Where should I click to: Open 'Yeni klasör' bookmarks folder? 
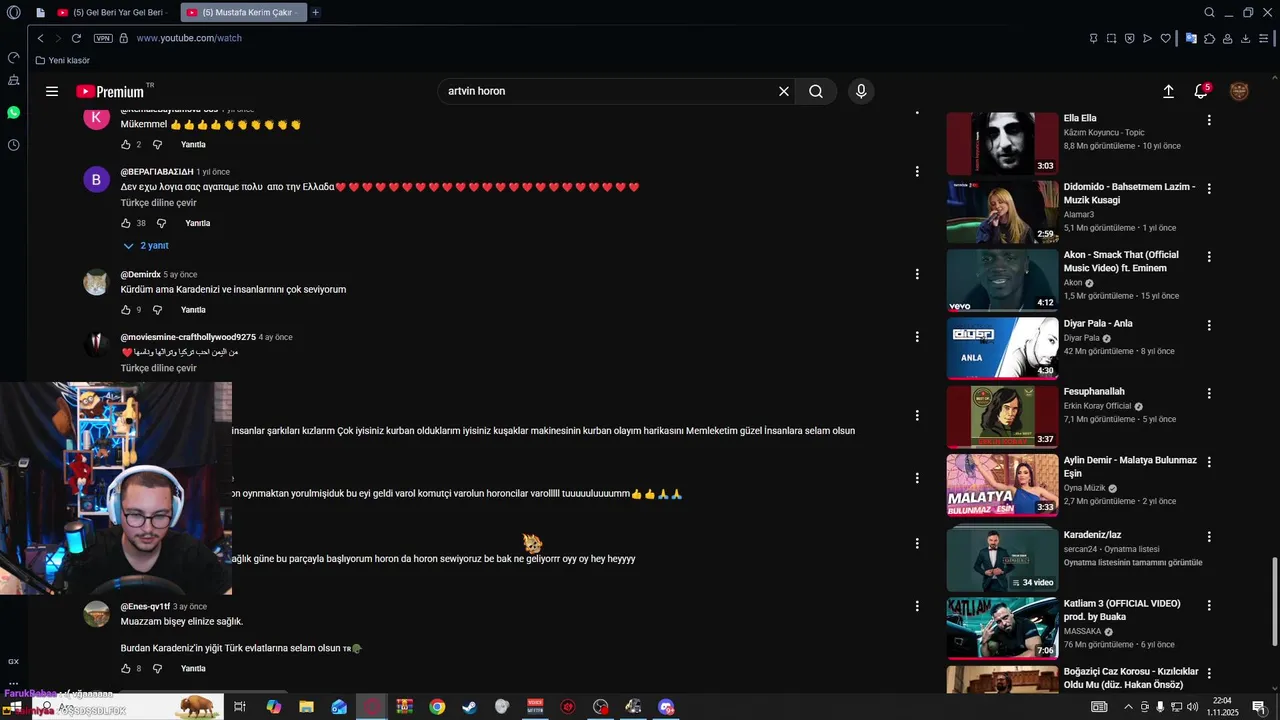pos(62,60)
